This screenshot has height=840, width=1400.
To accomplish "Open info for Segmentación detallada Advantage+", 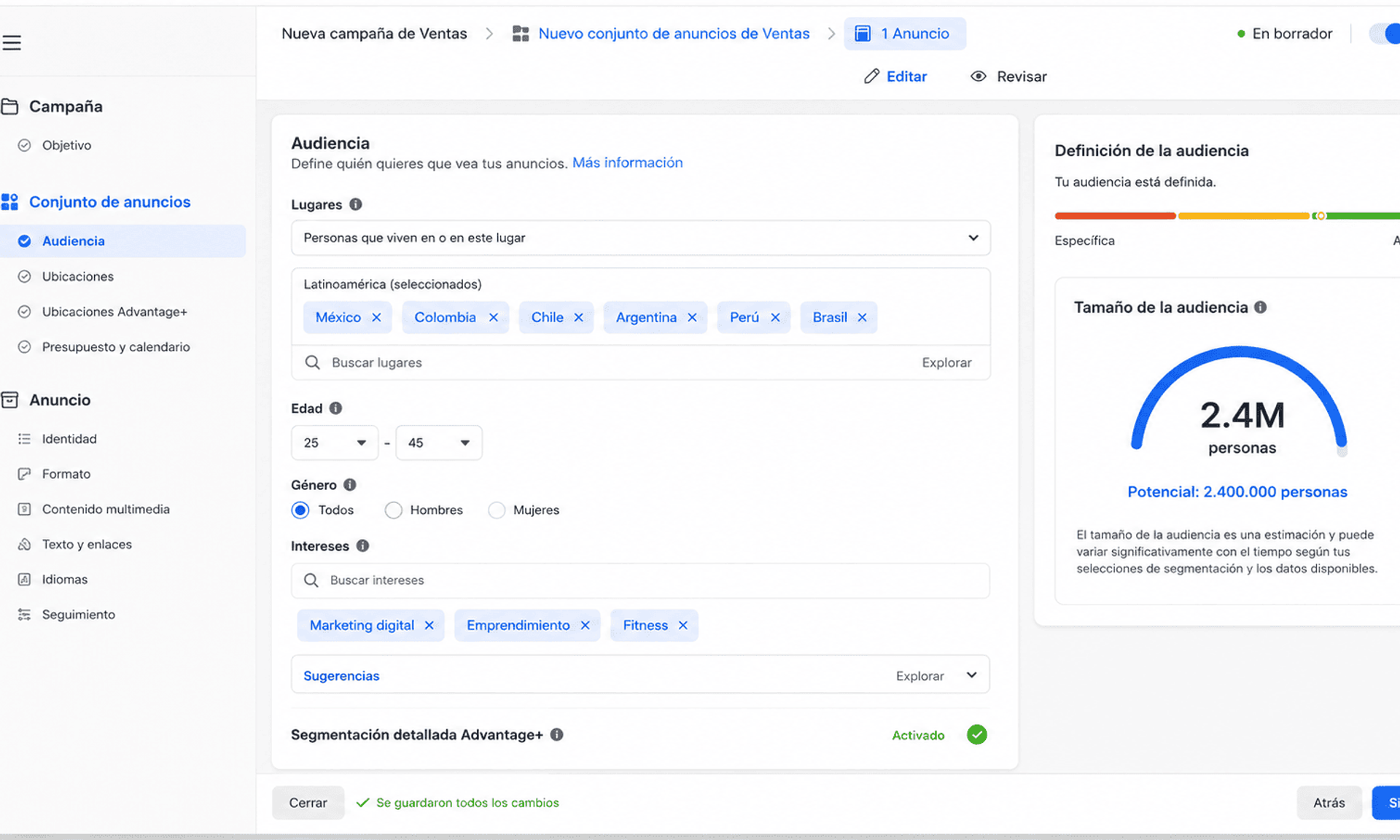I will click(x=557, y=735).
